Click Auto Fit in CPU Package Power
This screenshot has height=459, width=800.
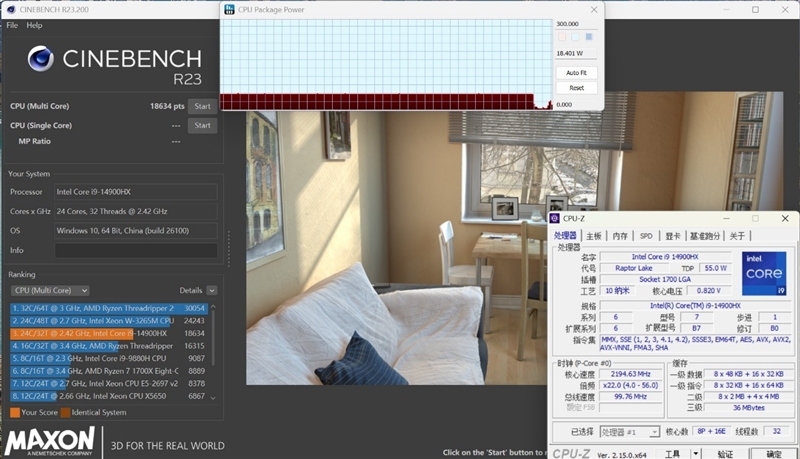tap(577, 73)
